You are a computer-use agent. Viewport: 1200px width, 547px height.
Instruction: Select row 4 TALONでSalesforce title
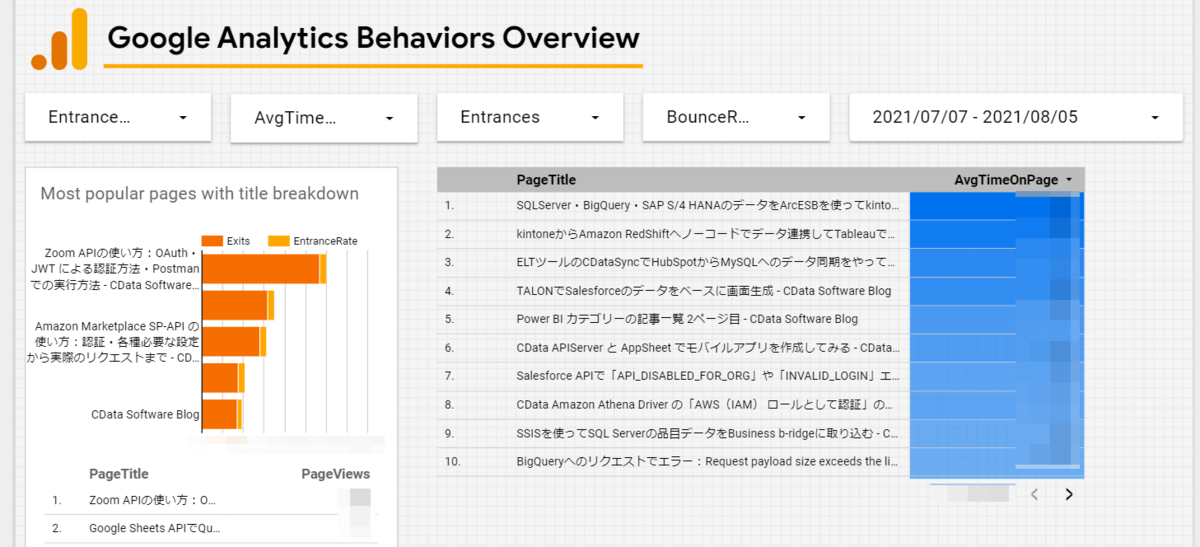click(704, 291)
